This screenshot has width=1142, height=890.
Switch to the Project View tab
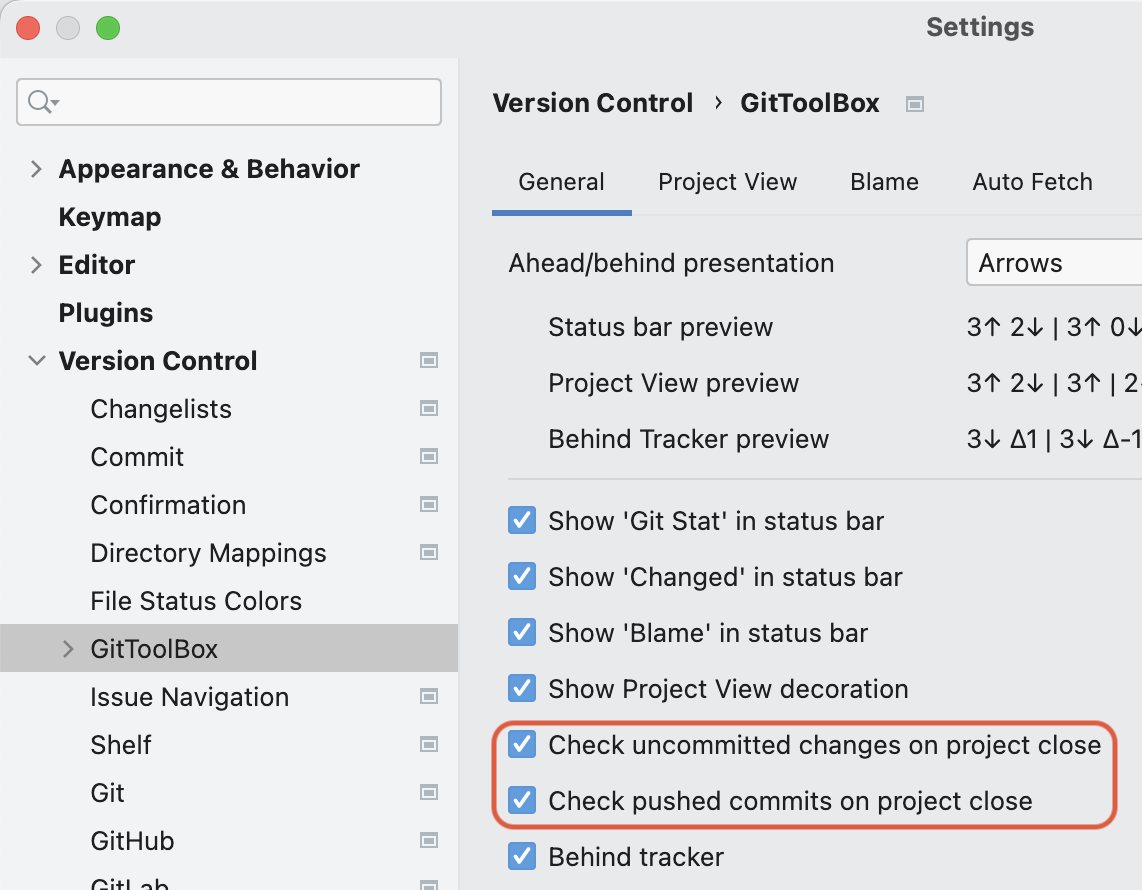coord(727,181)
